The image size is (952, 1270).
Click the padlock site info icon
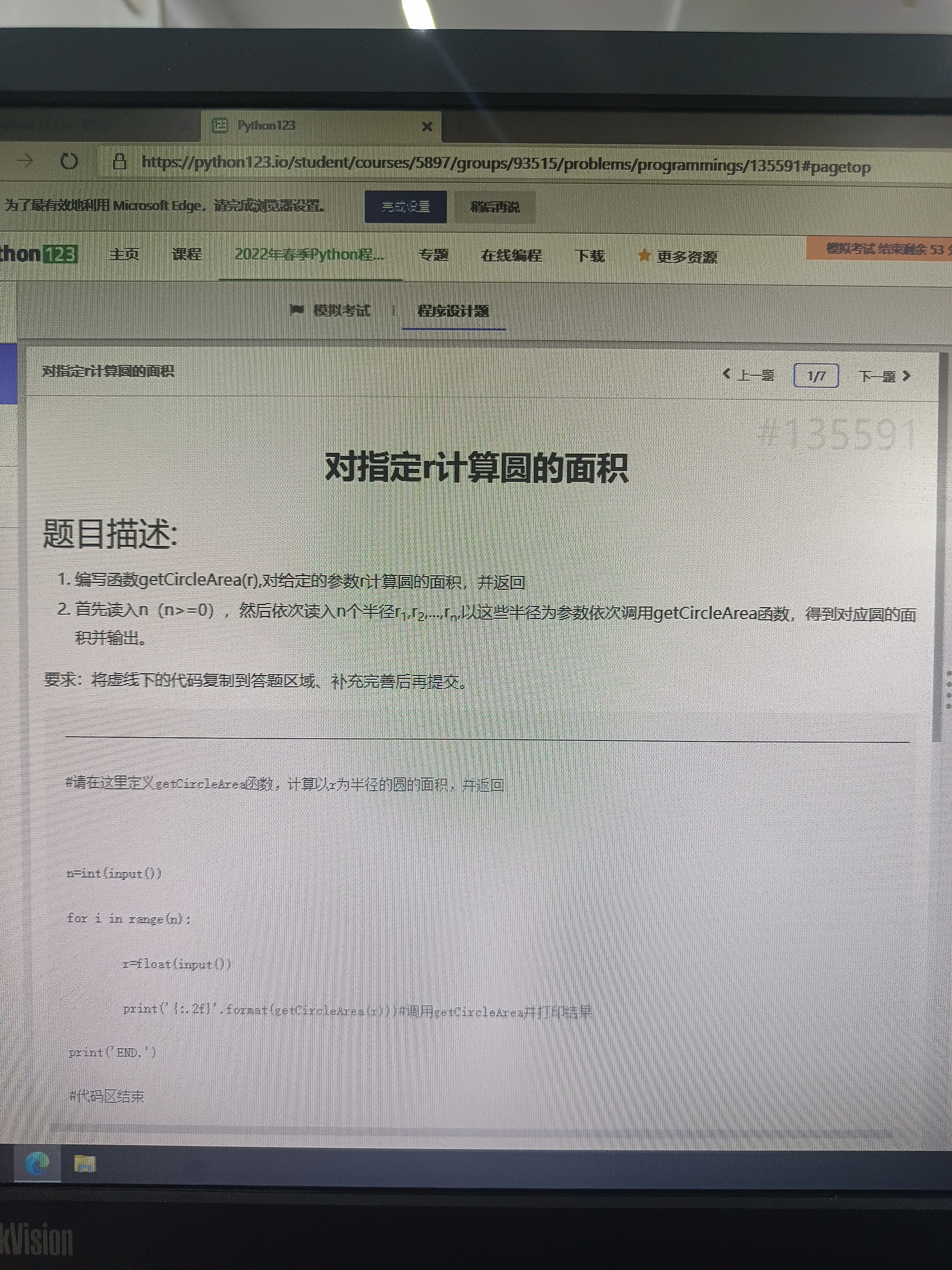119,162
